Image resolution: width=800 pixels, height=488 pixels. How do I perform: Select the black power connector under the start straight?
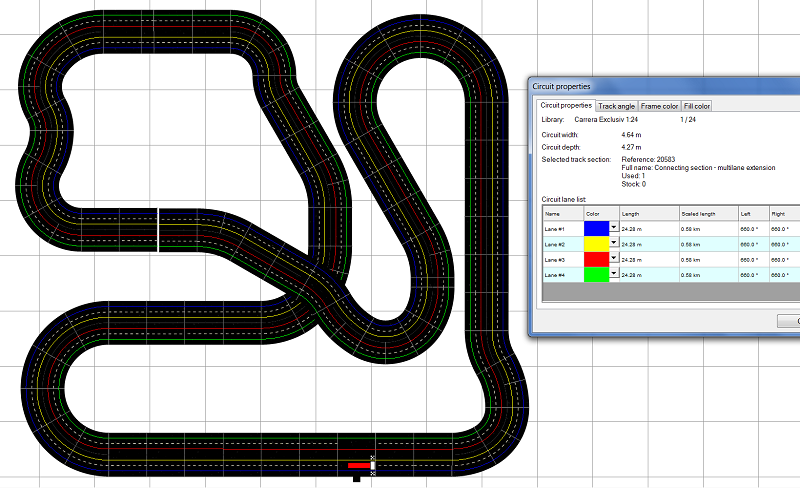(x=356, y=479)
